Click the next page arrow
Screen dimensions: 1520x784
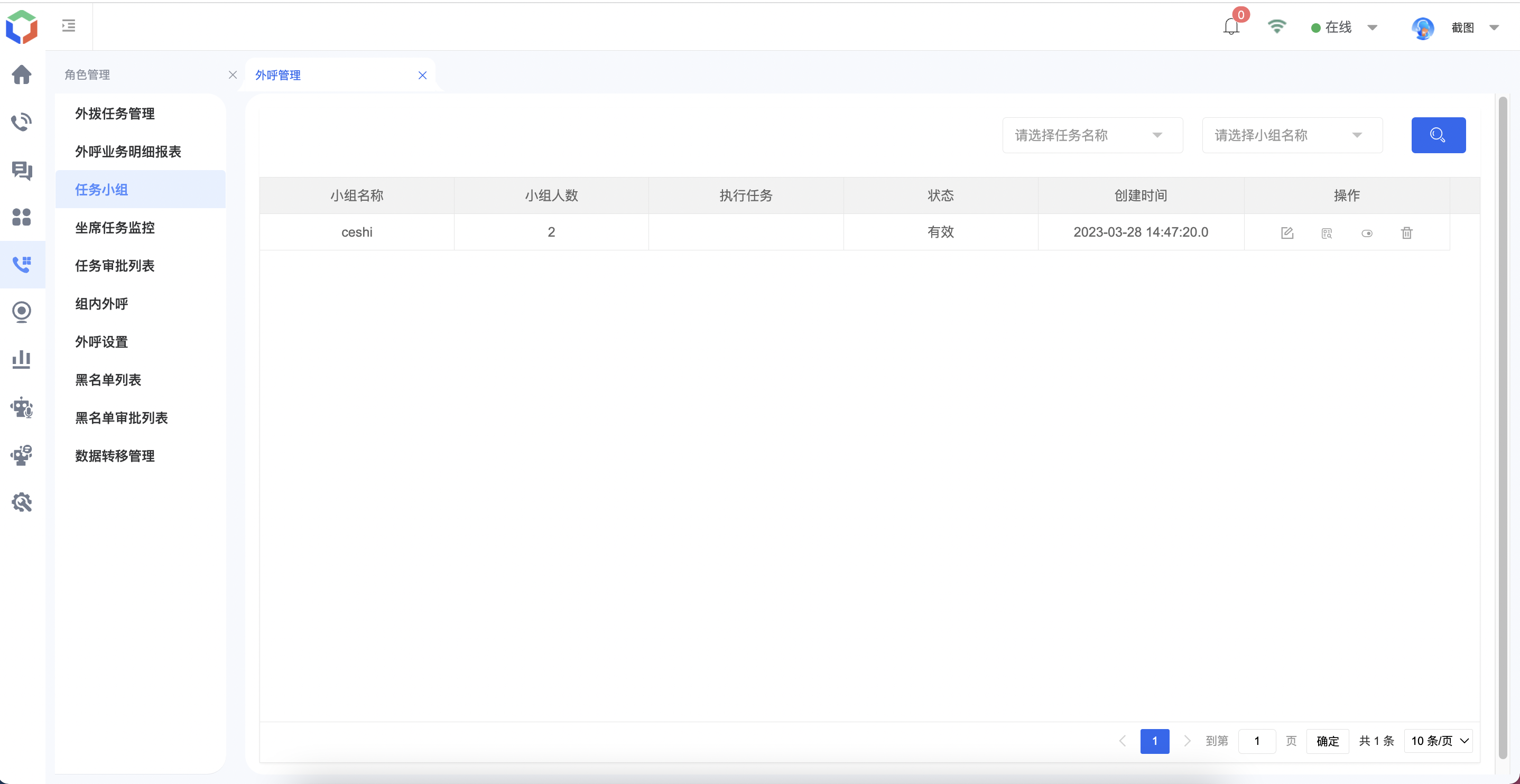[1187, 741]
